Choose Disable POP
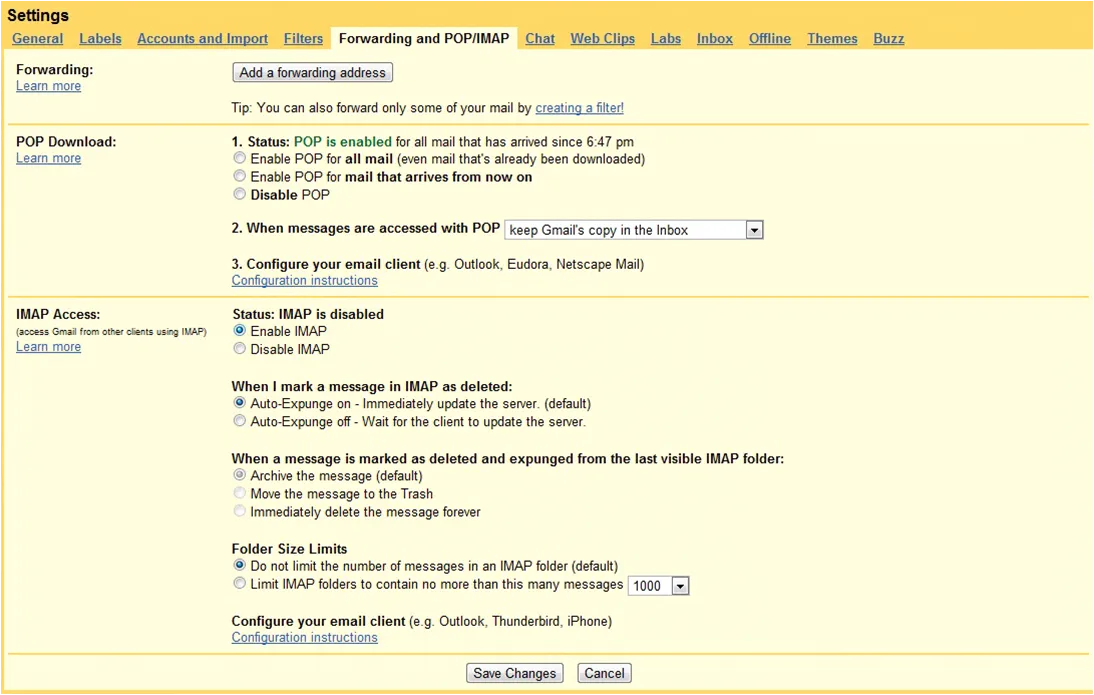This screenshot has width=1094, height=695. click(239, 194)
